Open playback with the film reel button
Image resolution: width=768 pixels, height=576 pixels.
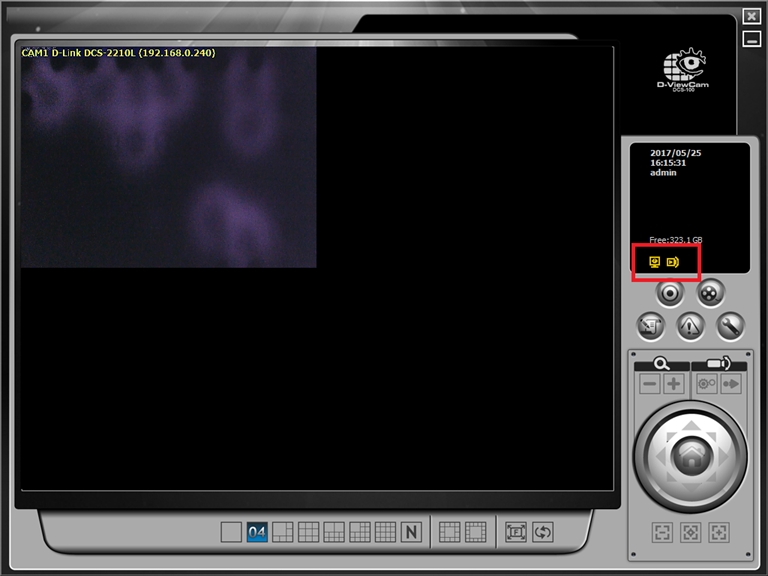pyautogui.click(x=710, y=293)
